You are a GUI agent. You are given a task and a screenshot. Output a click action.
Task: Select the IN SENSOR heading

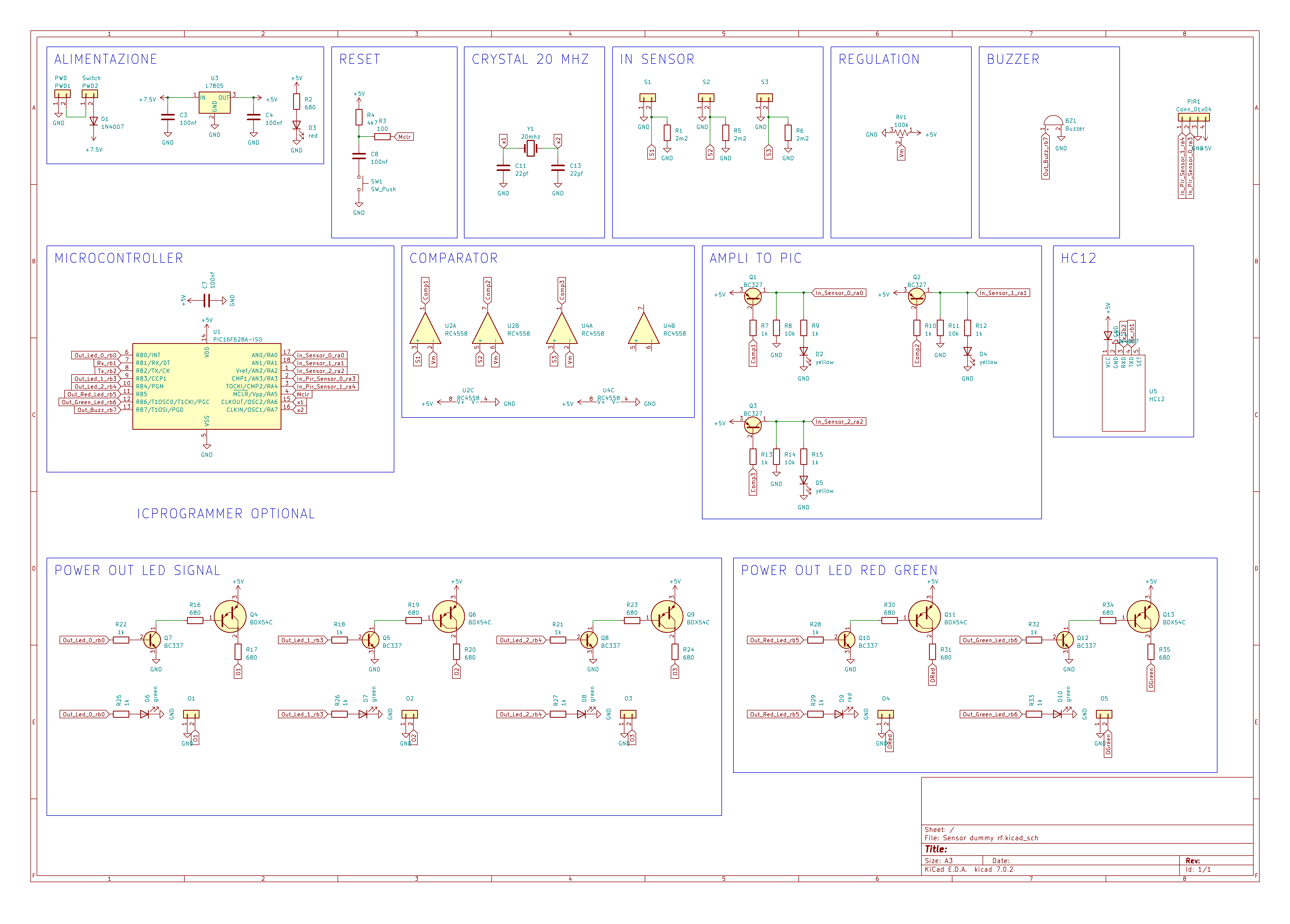pyautogui.click(x=657, y=59)
